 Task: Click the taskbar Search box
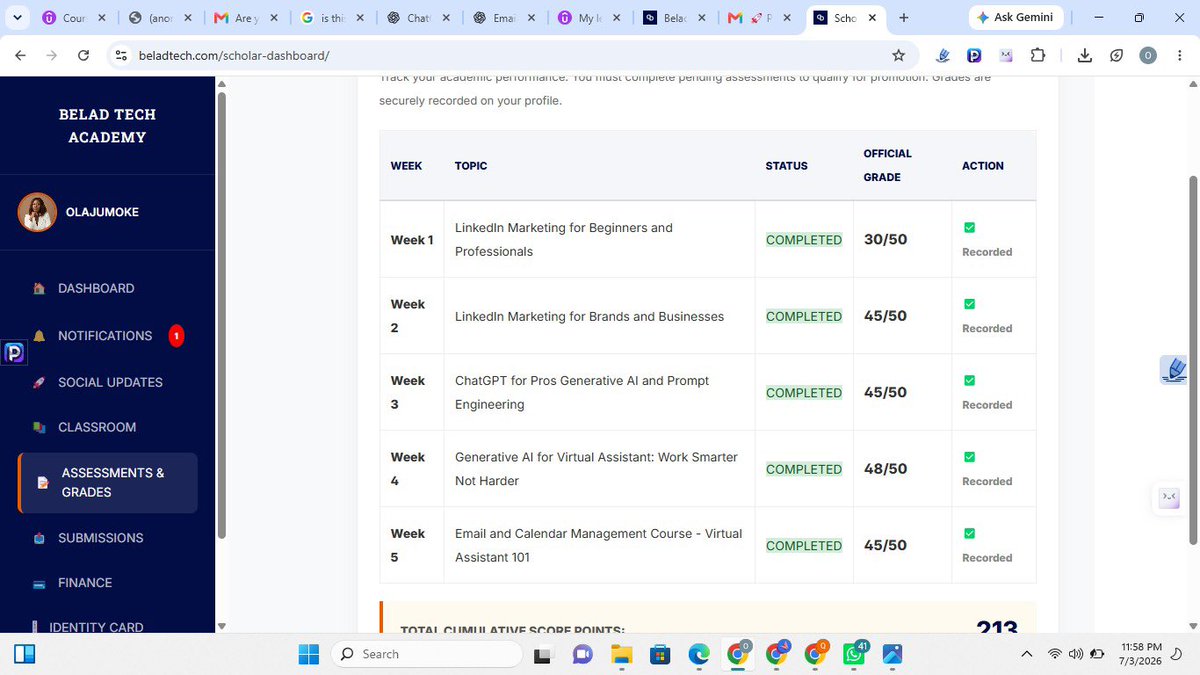coord(427,654)
